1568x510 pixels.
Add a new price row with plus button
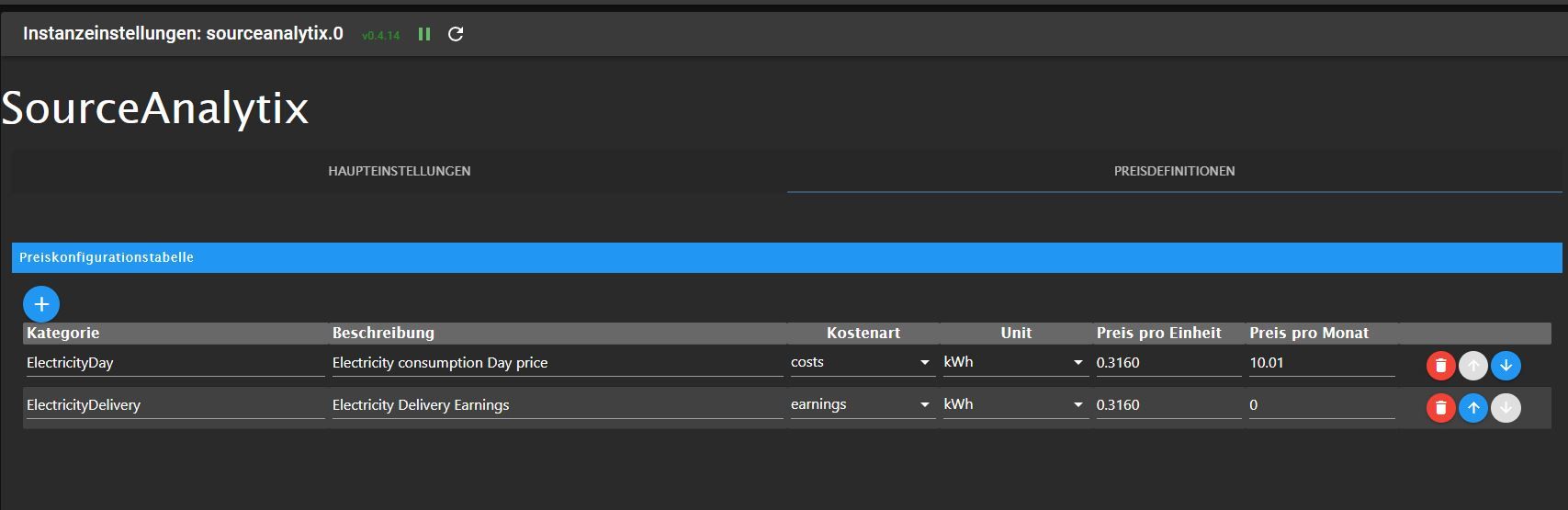(x=41, y=304)
